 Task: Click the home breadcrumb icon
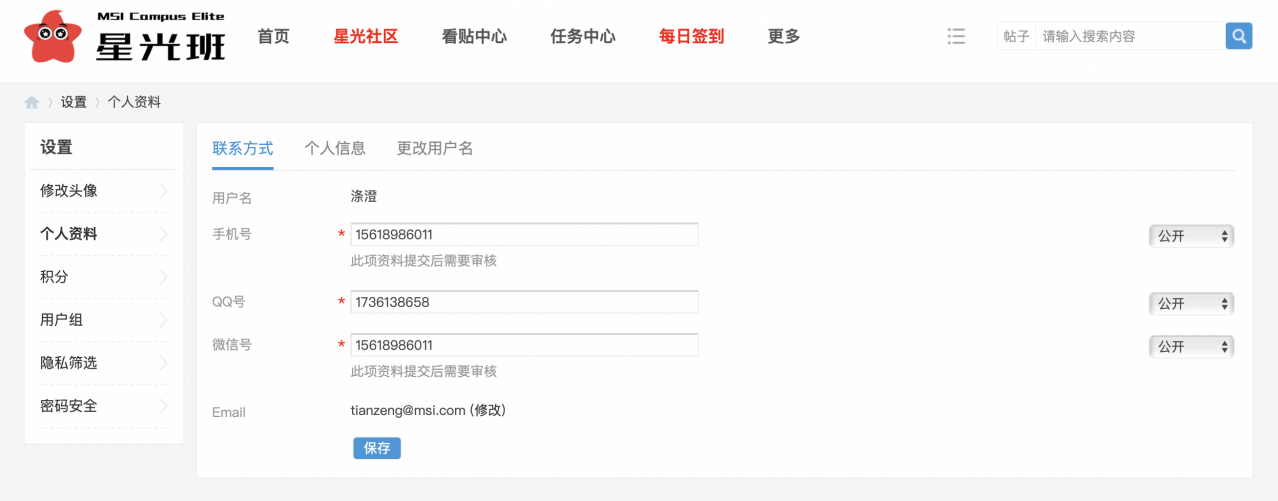tap(32, 102)
